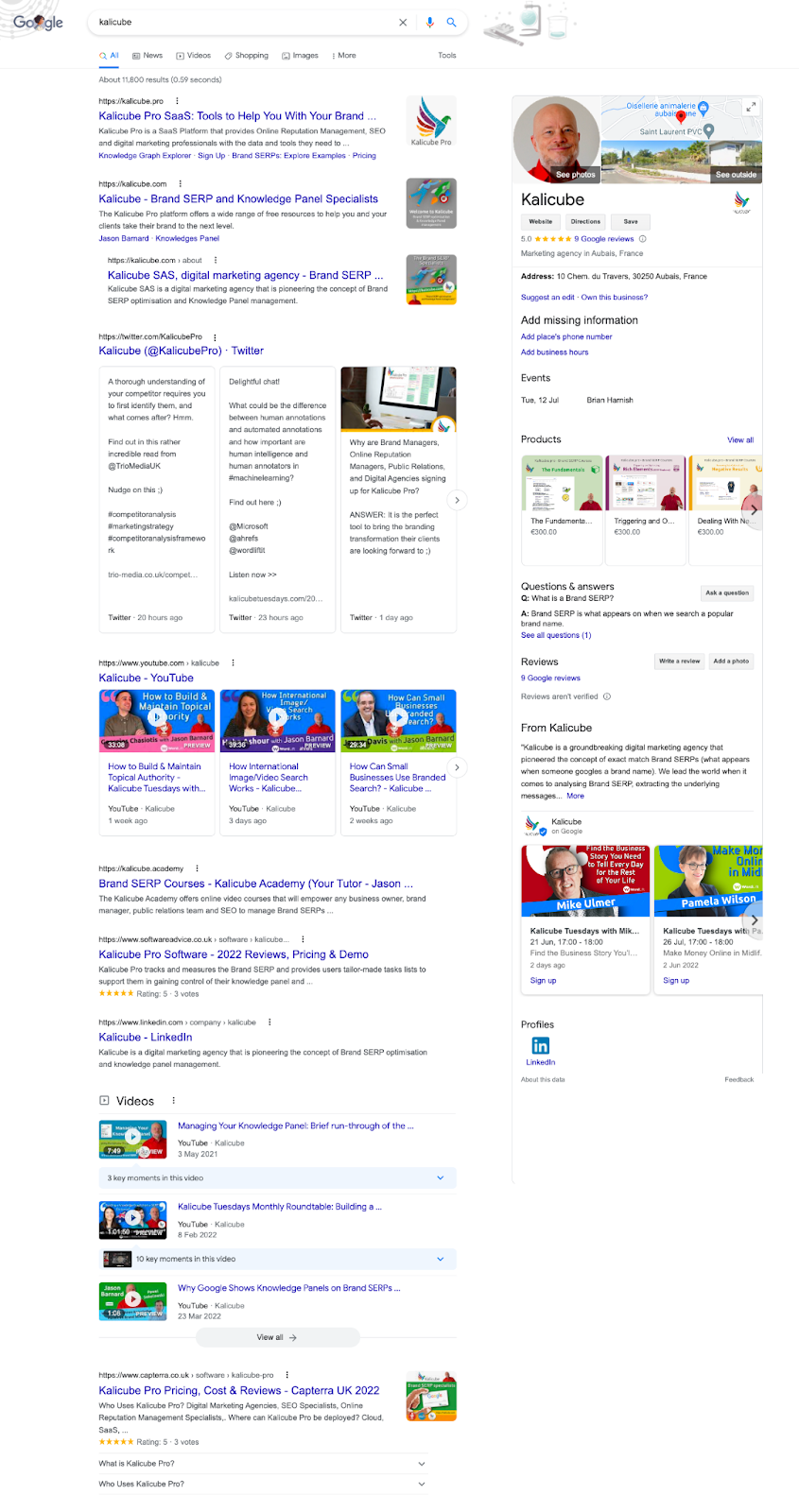The width and height of the screenshot is (799, 1512).
Task: Play the How to Build & Maintain video
Action: point(157,718)
